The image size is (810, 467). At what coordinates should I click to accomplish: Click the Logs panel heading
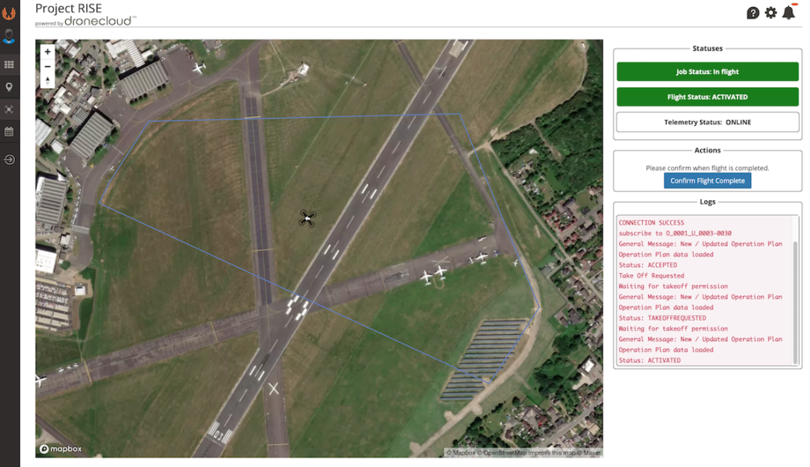pos(707,202)
